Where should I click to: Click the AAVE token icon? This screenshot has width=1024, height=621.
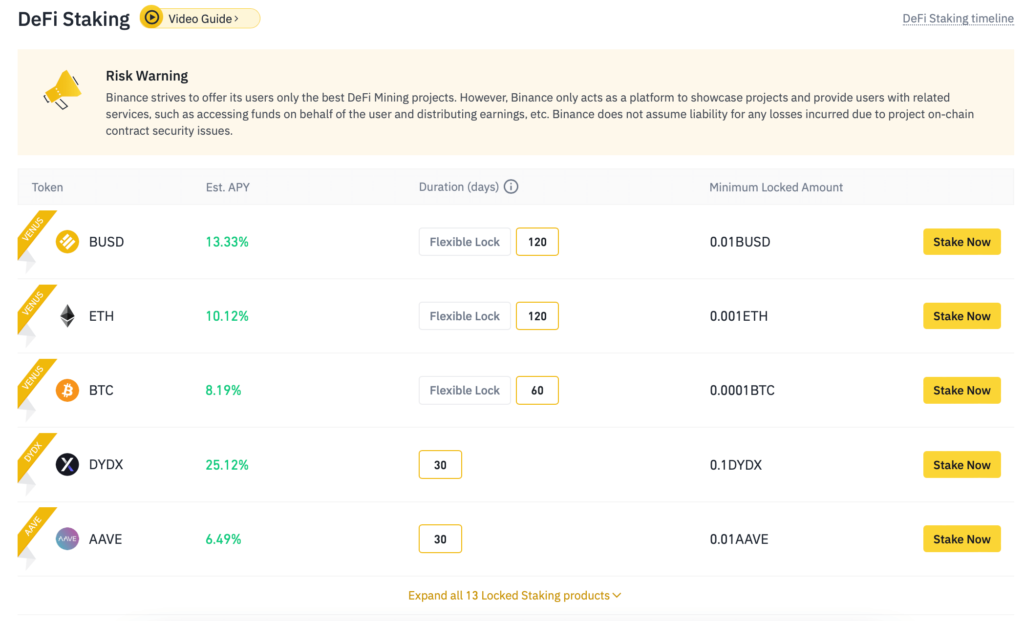click(x=66, y=538)
